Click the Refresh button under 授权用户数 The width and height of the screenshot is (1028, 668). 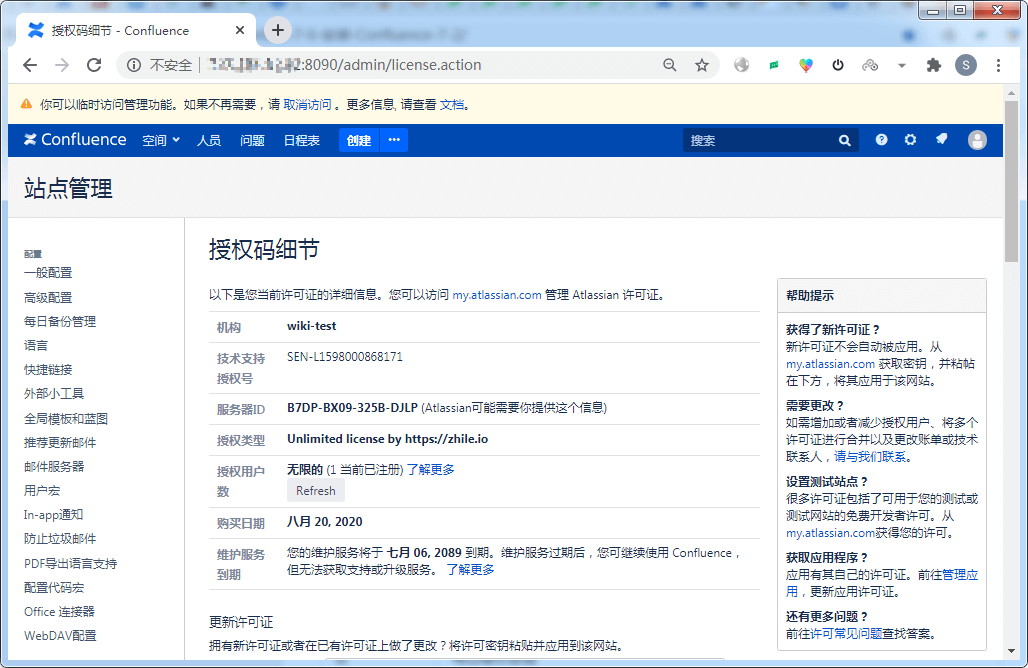click(x=315, y=490)
